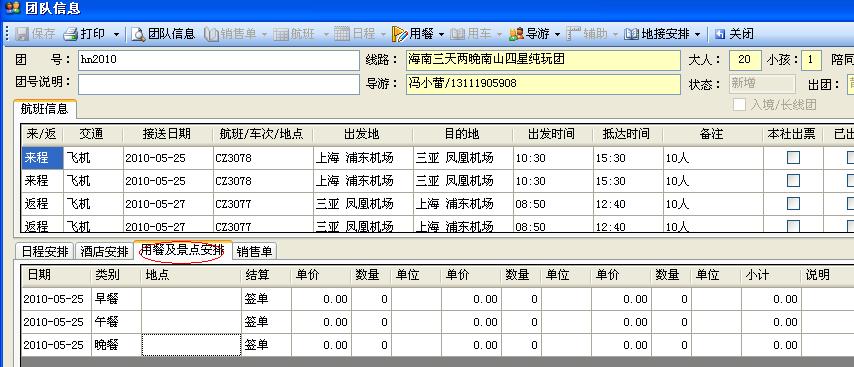This screenshot has height=367, width=854.
Task: Toggle 入境/长线团 checkbox
Action: click(739, 105)
